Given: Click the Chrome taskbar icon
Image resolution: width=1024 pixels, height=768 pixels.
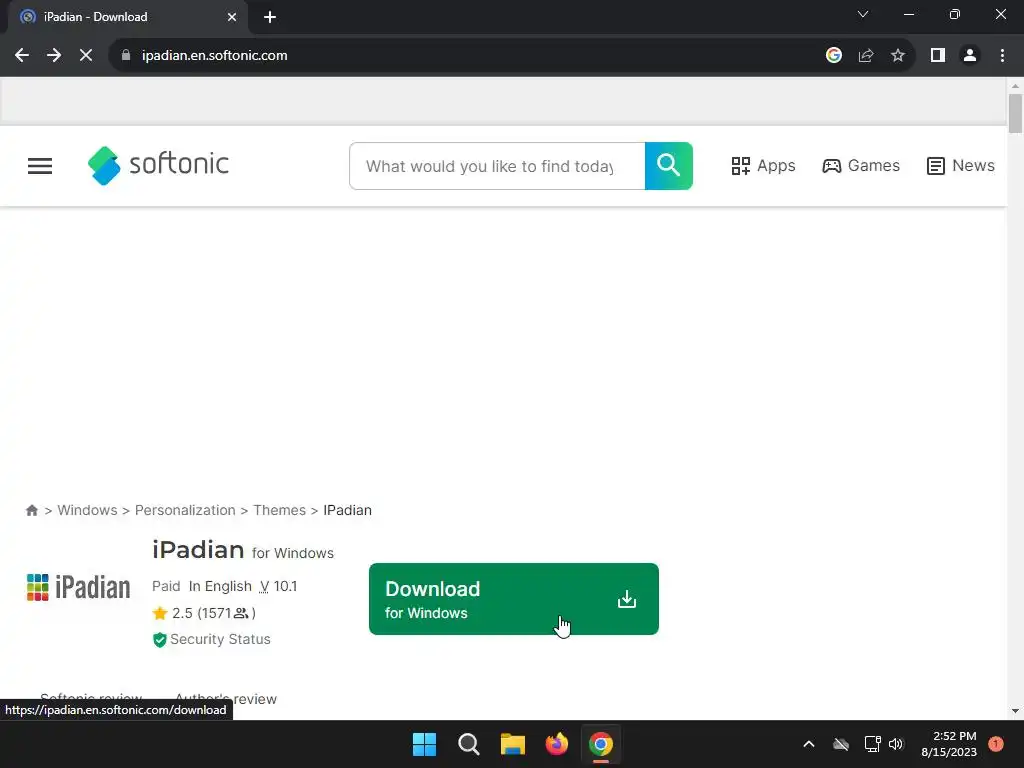Looking at the screenshot, I should click(x=601, y=744).
